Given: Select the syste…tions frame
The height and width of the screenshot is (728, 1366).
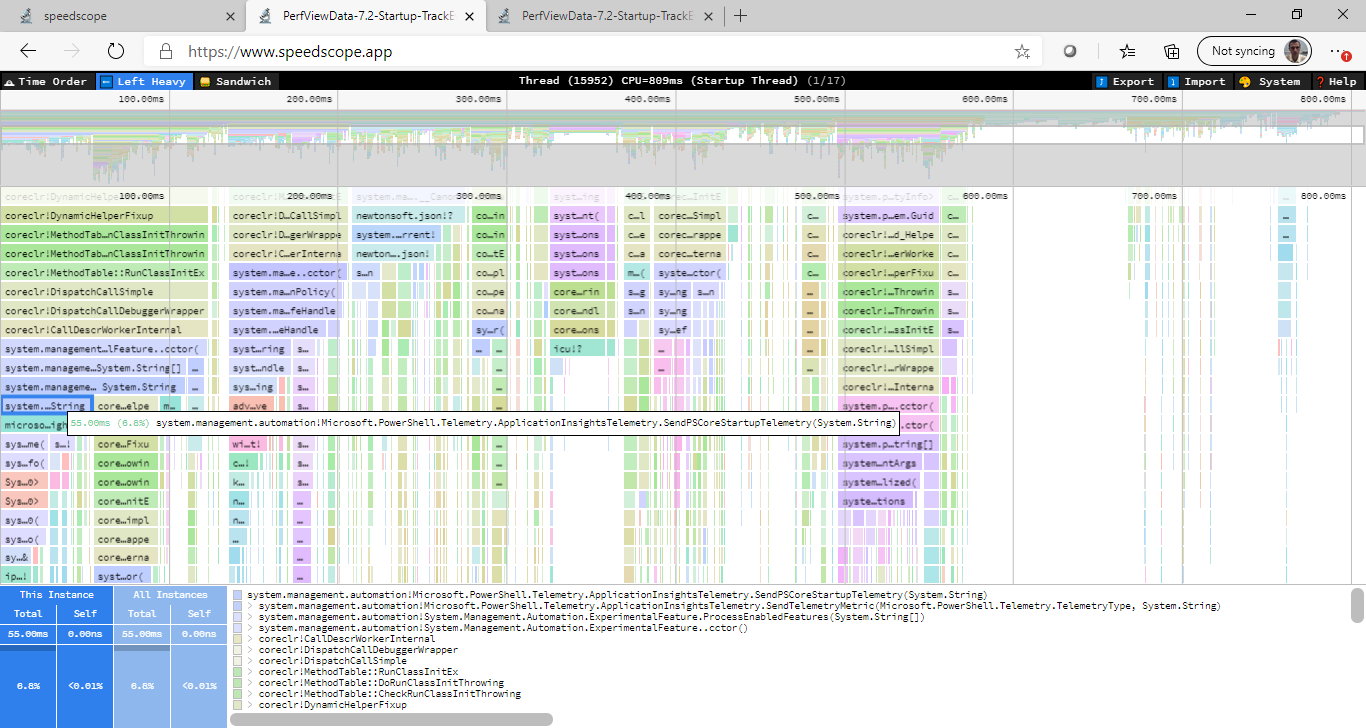Looking at the screenshot, I should 876,501.
